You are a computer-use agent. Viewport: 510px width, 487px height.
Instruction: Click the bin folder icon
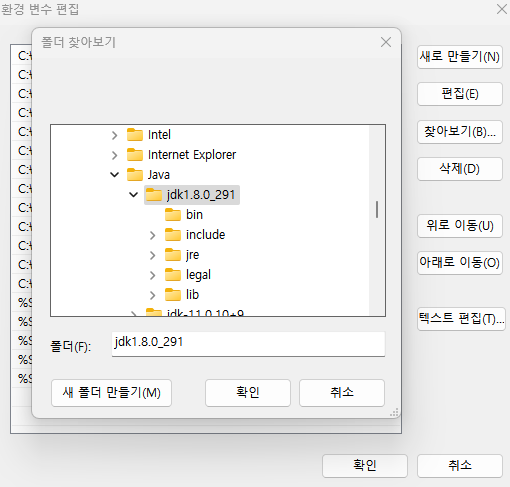[173, 215]
